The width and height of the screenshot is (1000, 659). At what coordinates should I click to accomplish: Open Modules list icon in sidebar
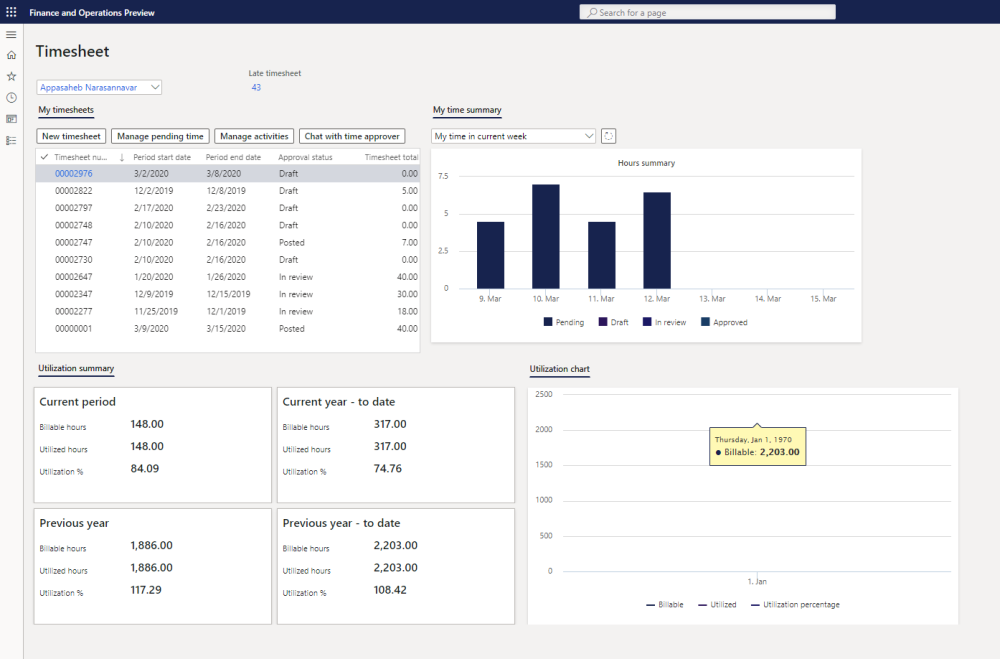click(11, 140)
